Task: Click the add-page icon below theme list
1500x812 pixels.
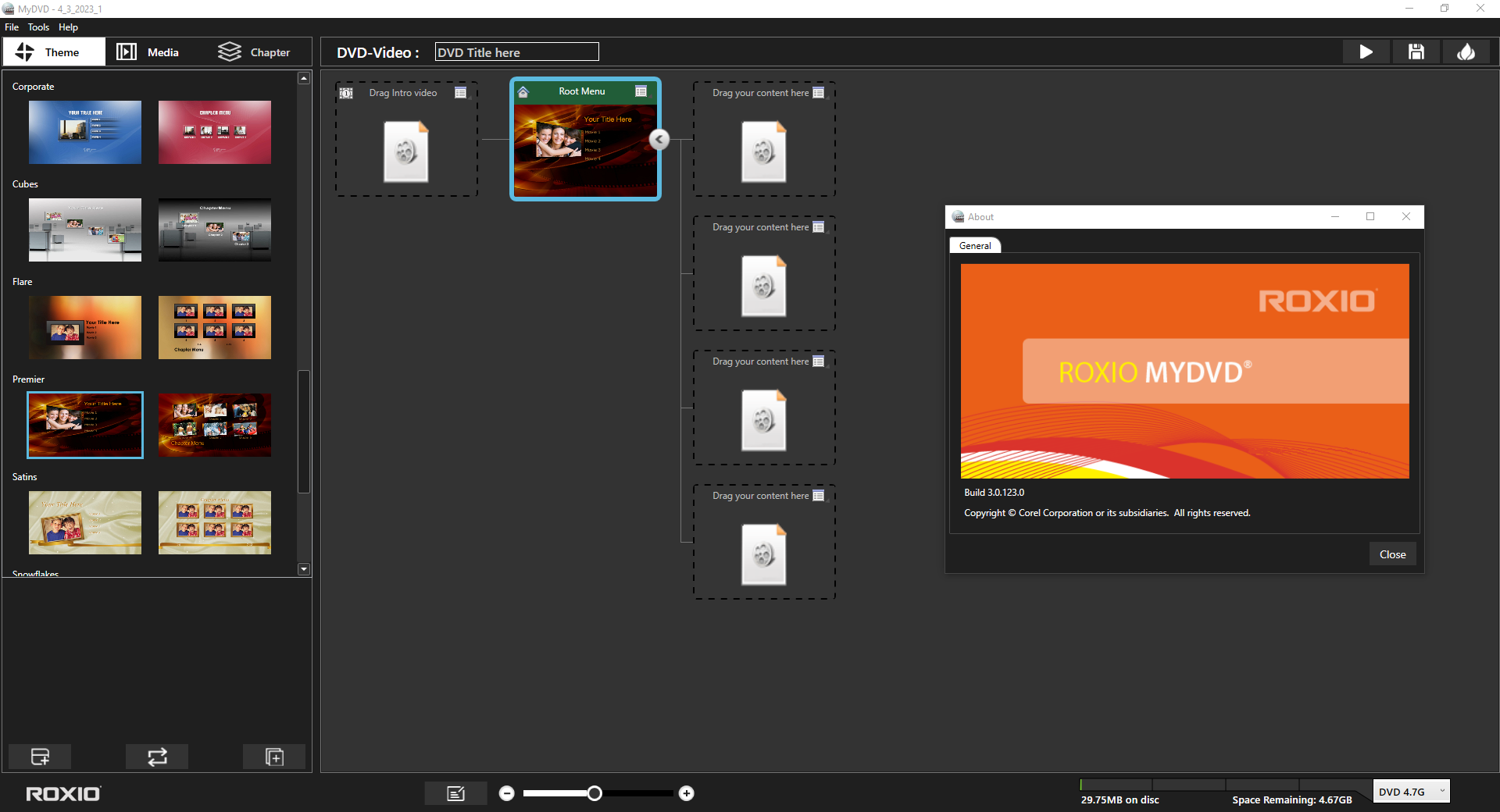Action: (x=274, y=757)
